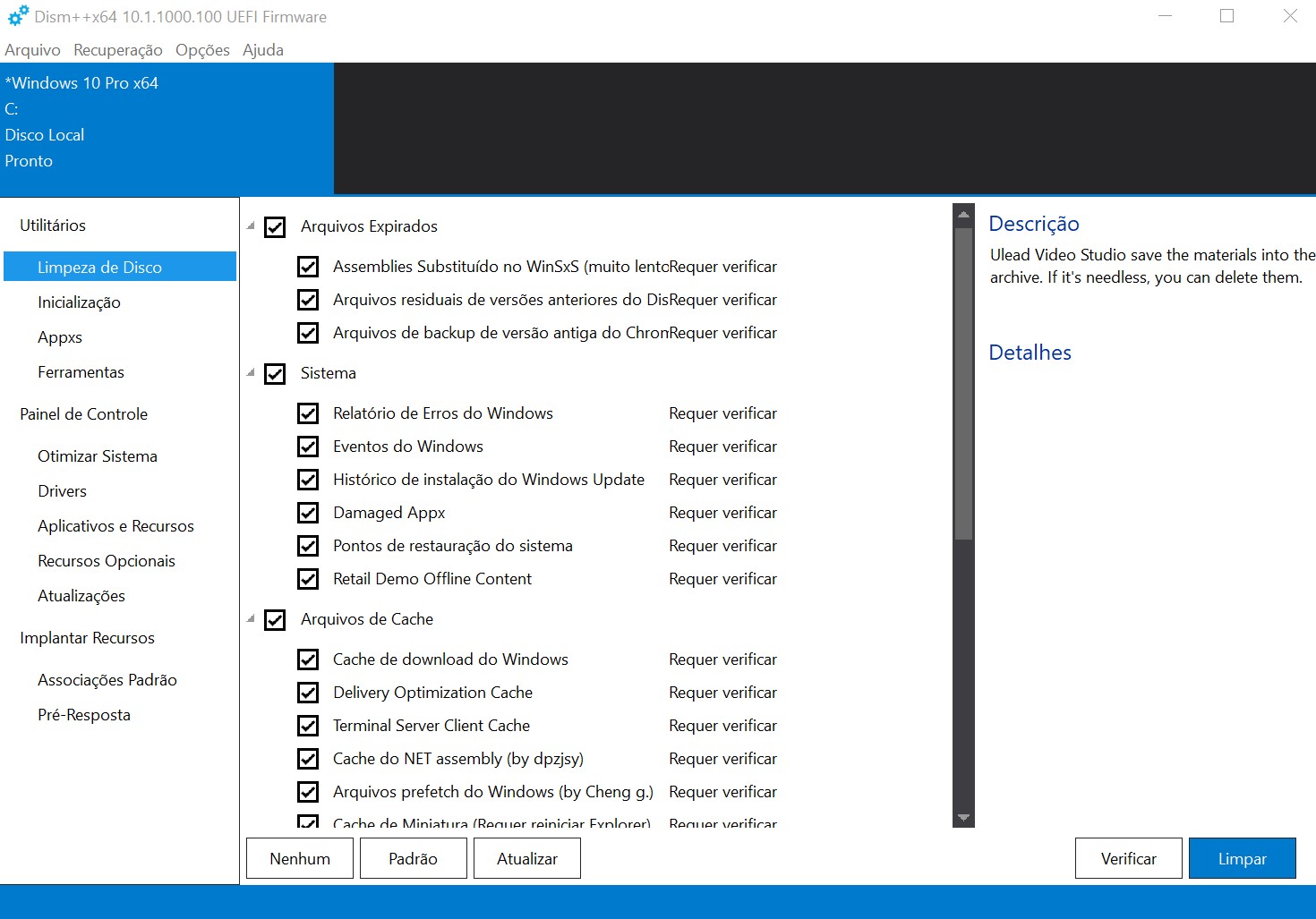Collapse the Sistema group triangle
This screenshot has height=919, width=1316.
tap(252, 372)
